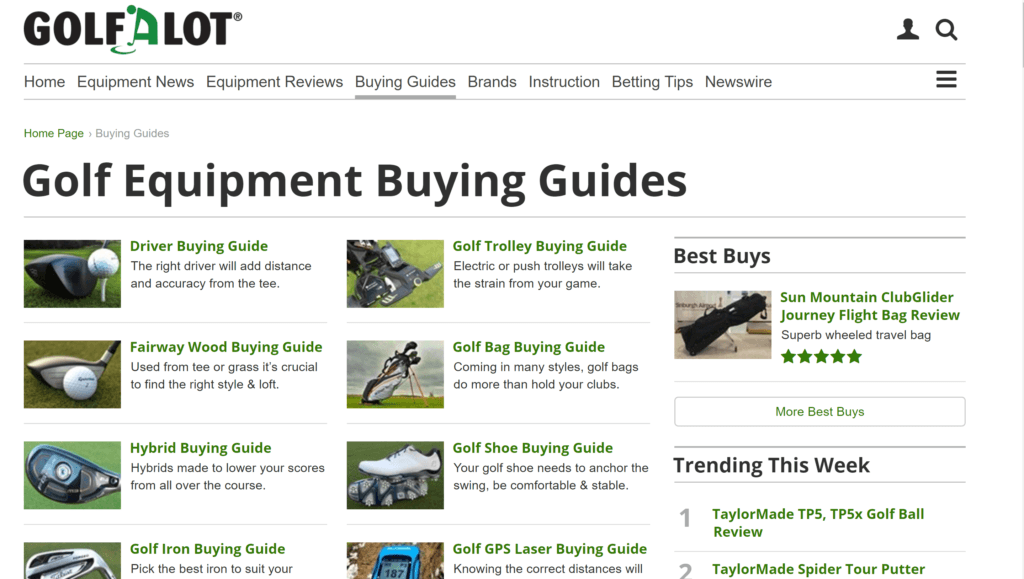This screenshot has width=1024, height=579.
Task: Click the golf iron thumbnail
Action: (72, 561)
